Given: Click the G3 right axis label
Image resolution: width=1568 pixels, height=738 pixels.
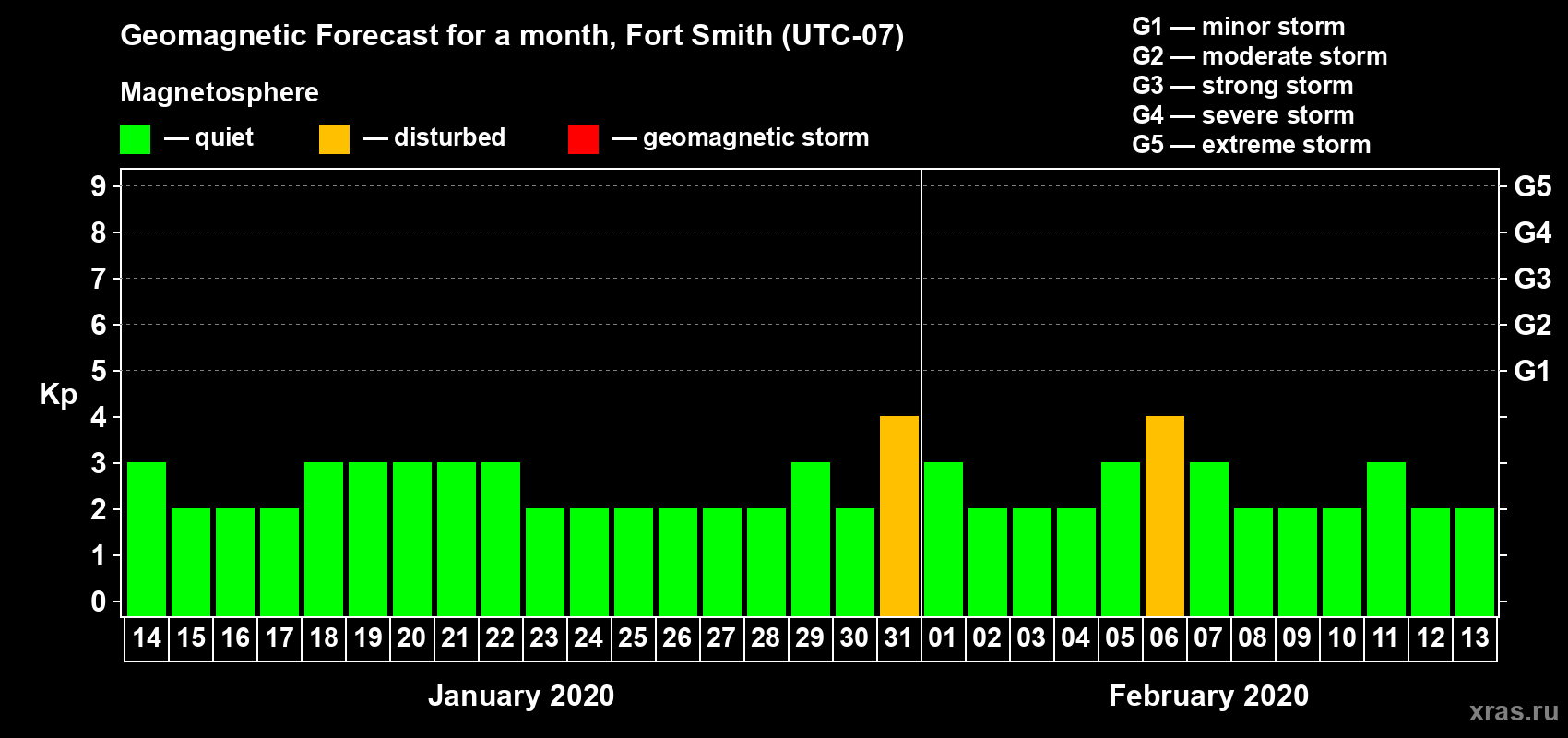Looking at the screenshot, I should click(1532, 279).
